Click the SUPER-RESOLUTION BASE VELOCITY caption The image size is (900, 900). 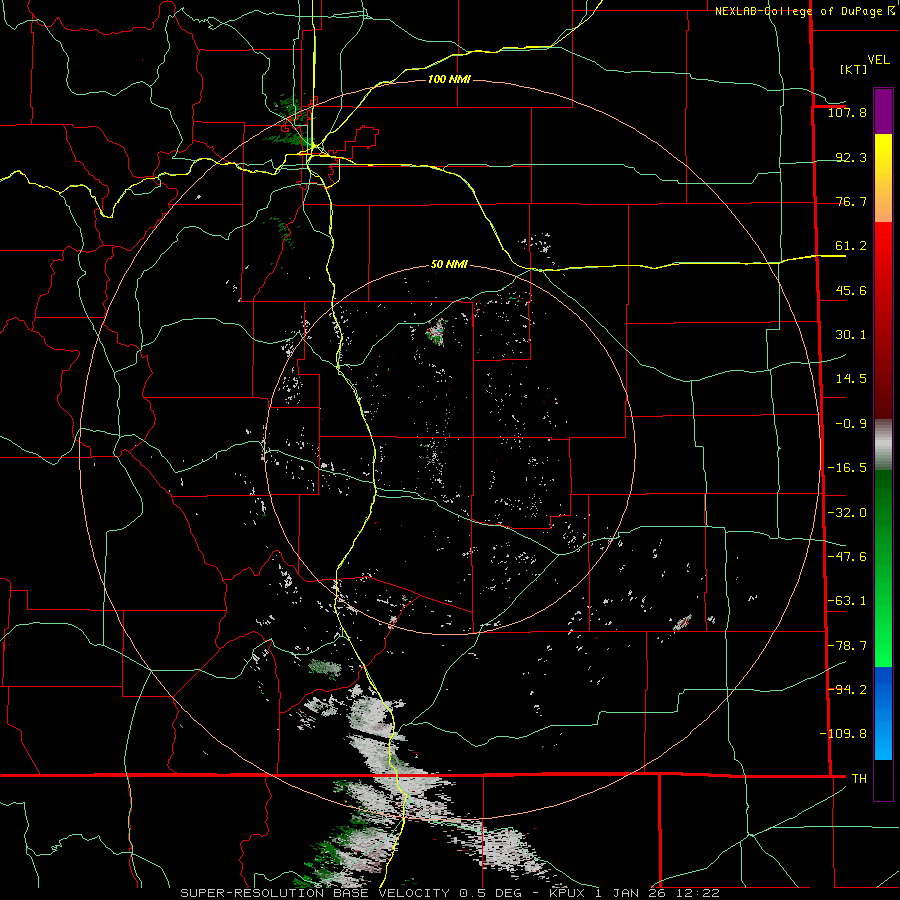tap(449, 893)
